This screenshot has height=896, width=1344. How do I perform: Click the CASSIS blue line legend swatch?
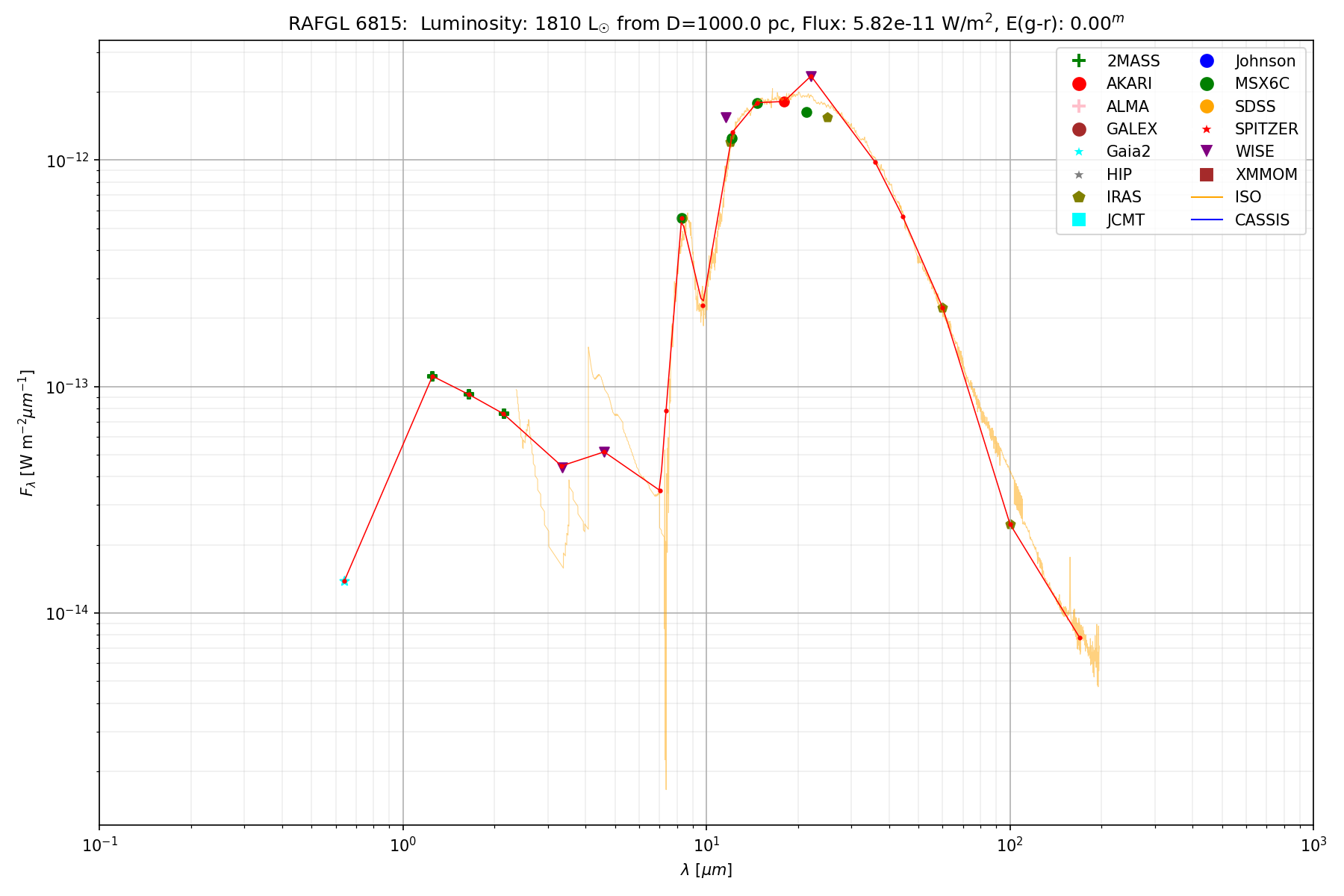pyautogui.click(x=1207, y=220)
